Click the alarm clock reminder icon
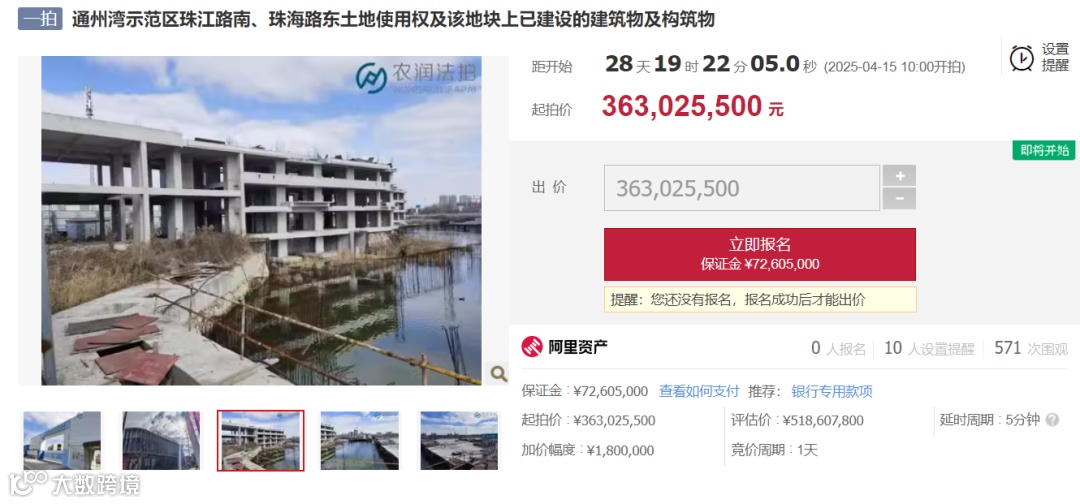 point(1021,58)
